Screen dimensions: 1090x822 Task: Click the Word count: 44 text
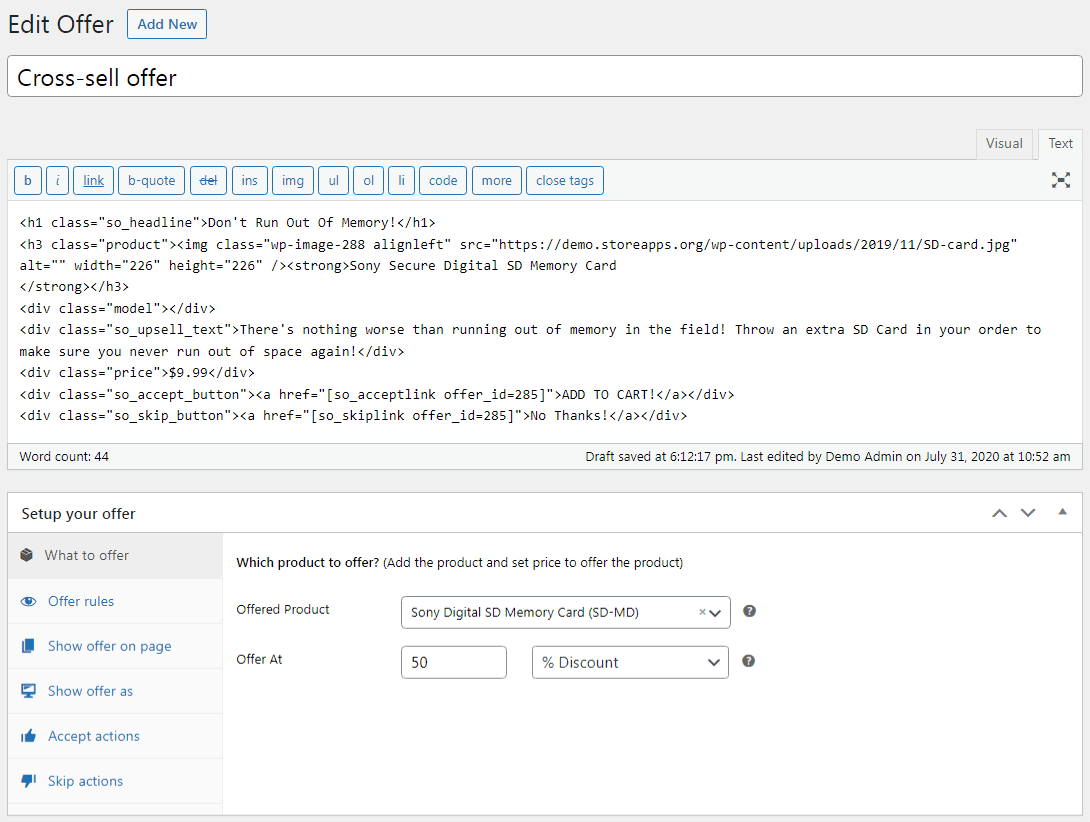point(64,457)
